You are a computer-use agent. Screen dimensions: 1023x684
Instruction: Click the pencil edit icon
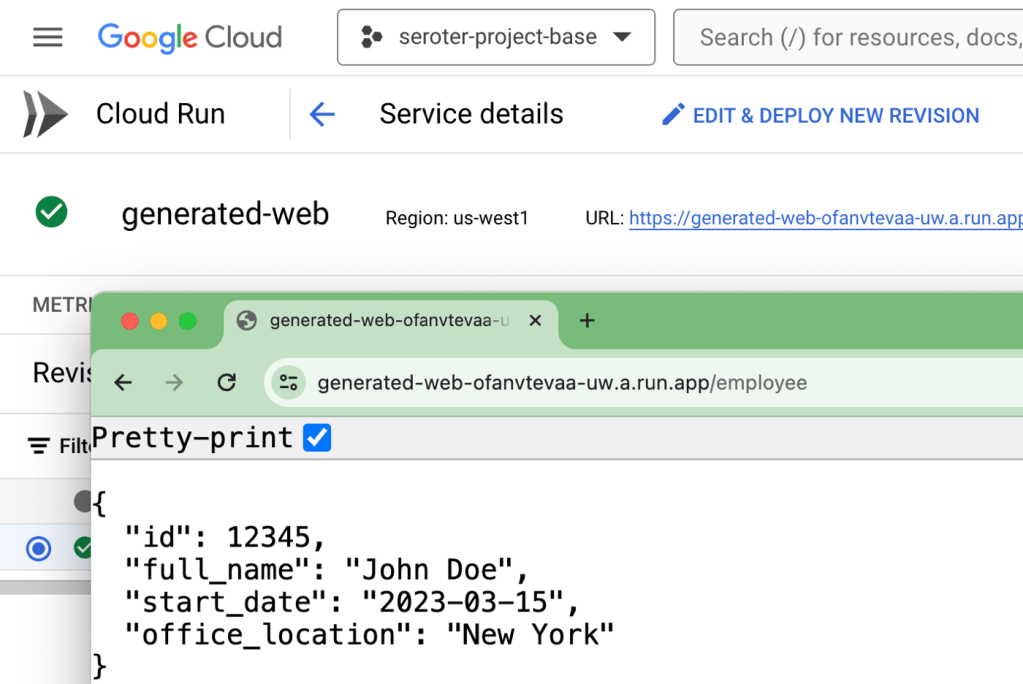[x=673, y=115]
